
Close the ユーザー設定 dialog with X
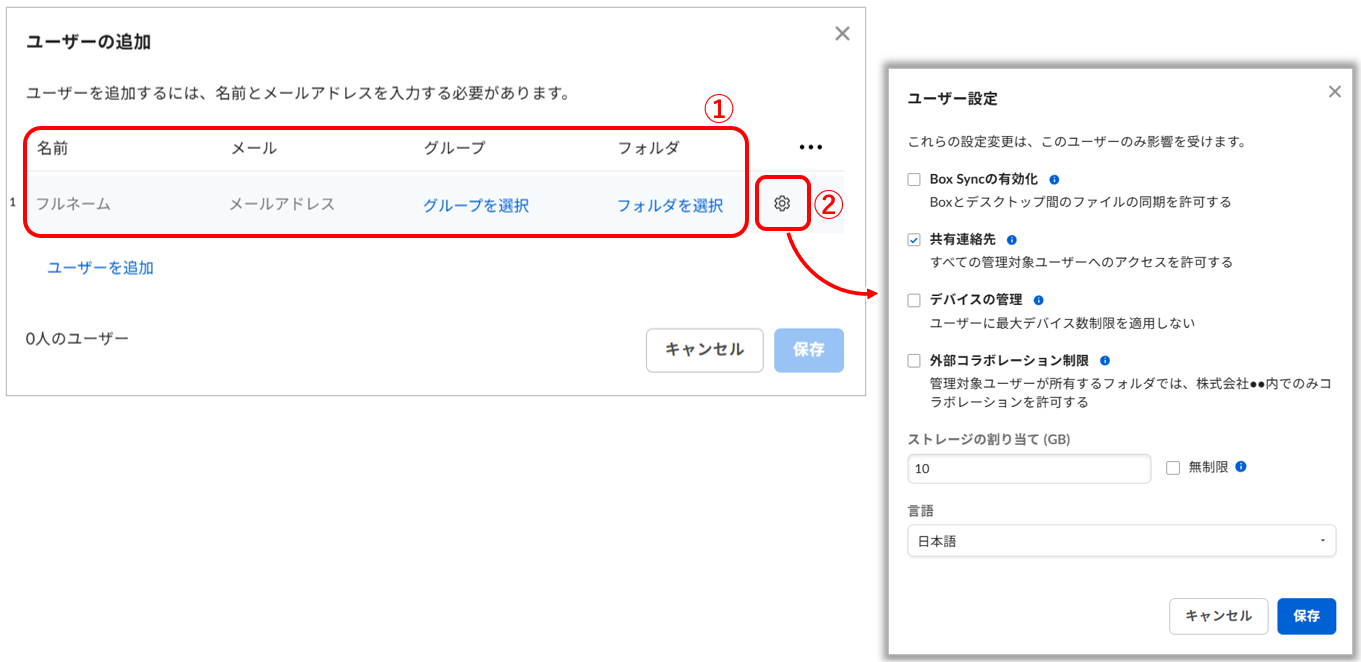point(1334,92)
